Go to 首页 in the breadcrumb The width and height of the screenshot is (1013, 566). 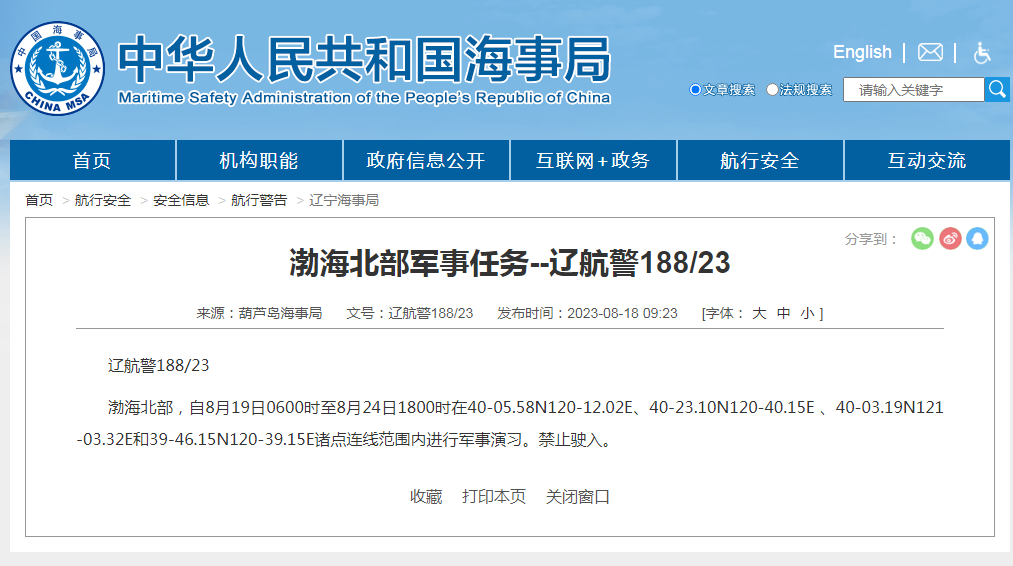(x=39, y=200)
